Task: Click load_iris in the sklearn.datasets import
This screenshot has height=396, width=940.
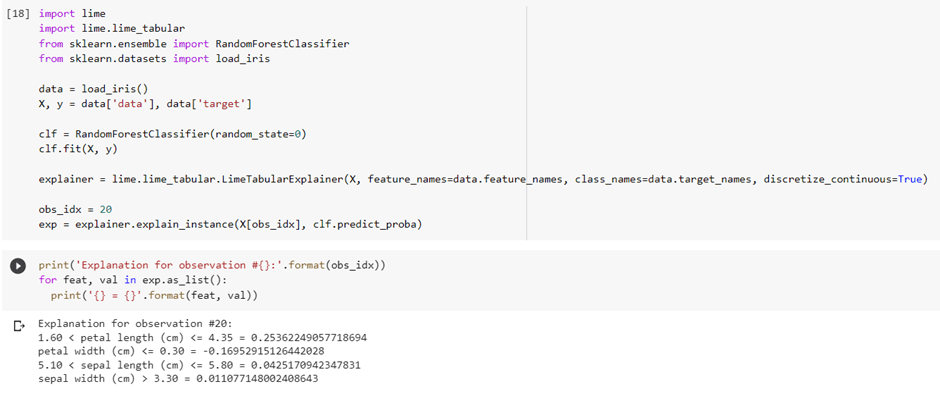Action: pyautogui.click(x=240, y=59)
